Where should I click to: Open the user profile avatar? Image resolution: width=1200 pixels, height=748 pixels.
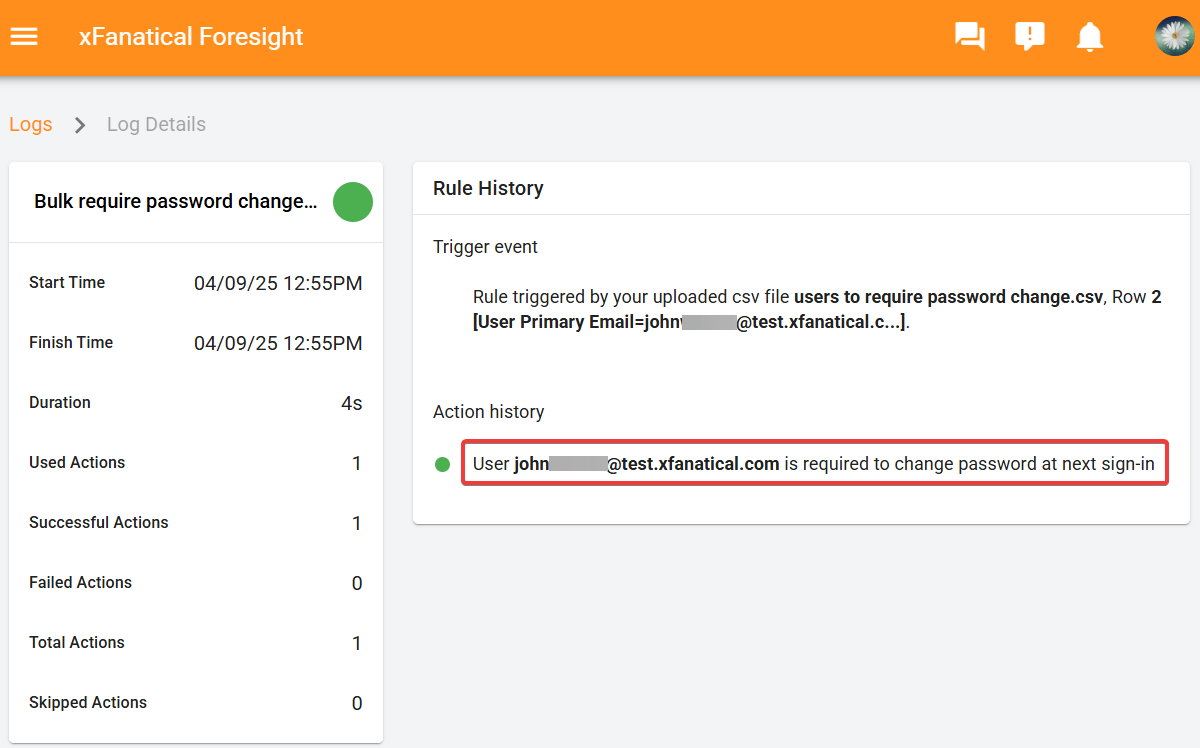1174,37
